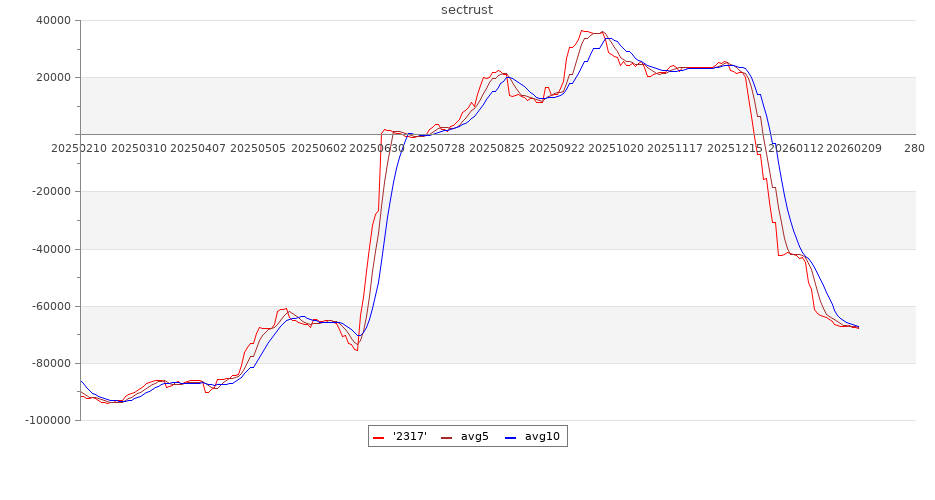Click the 20260209 date label
Screen dimensions: 935x500
(x=854, y=148)
